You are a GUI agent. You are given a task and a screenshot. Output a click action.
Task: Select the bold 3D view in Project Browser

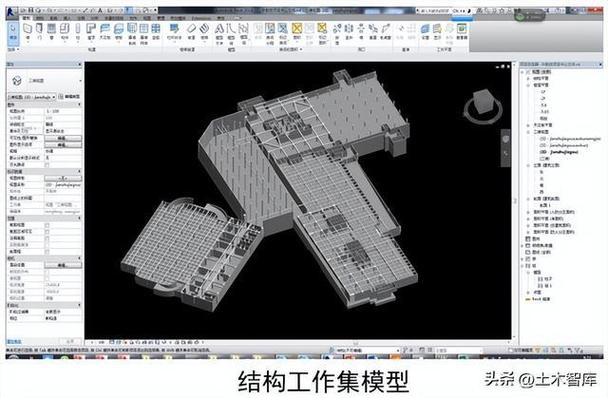(x=559, y=152)
